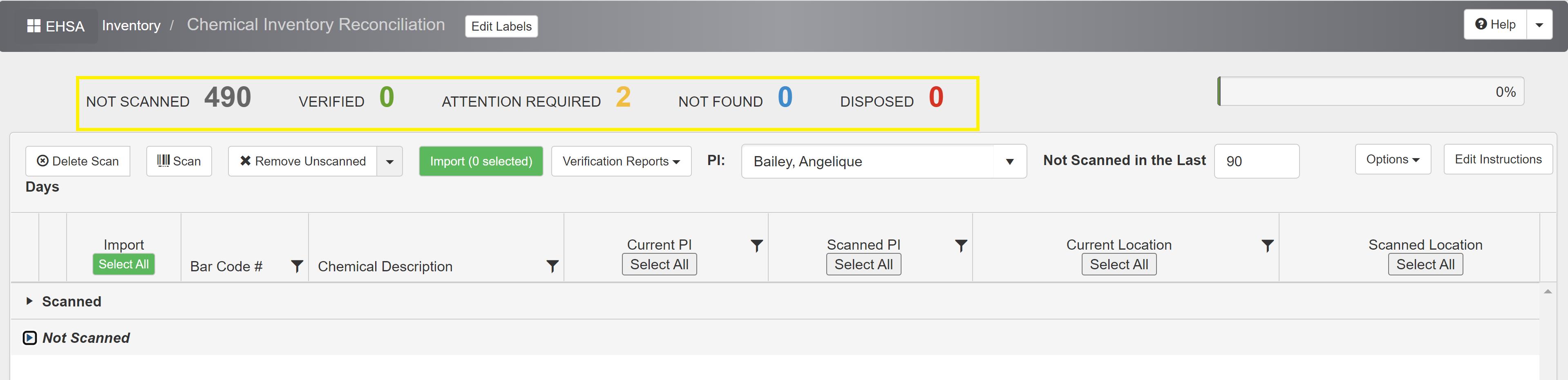Expand the Scanned group row
The image size is (1568, 380).
pyautogui.click(x=29, y=302)
